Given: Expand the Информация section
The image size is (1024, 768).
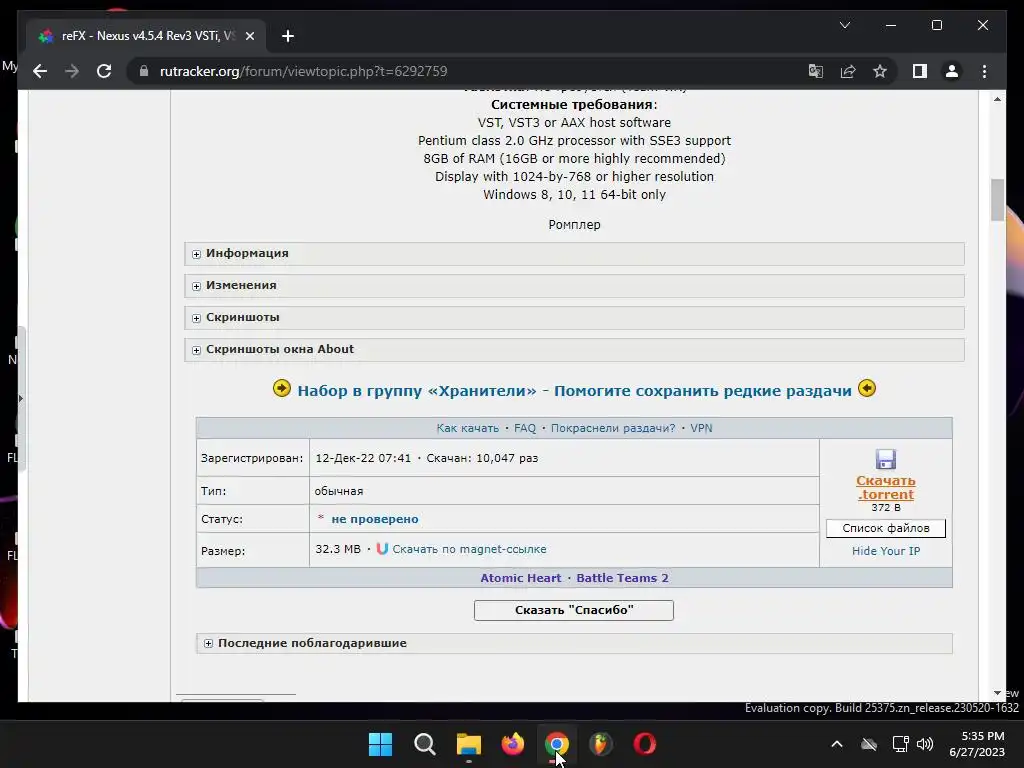Looking at the screenshot, I should pyautogui.click(x=574, y=253).
